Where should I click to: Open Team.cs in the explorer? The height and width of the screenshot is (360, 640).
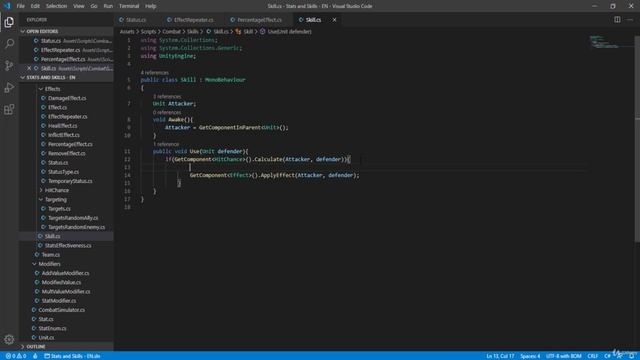(51, 255)
